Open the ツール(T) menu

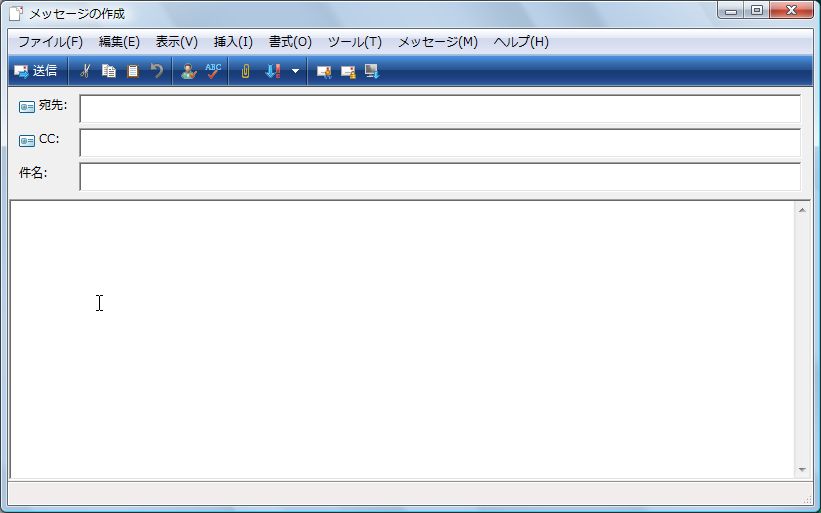click(x=355, y=42)
